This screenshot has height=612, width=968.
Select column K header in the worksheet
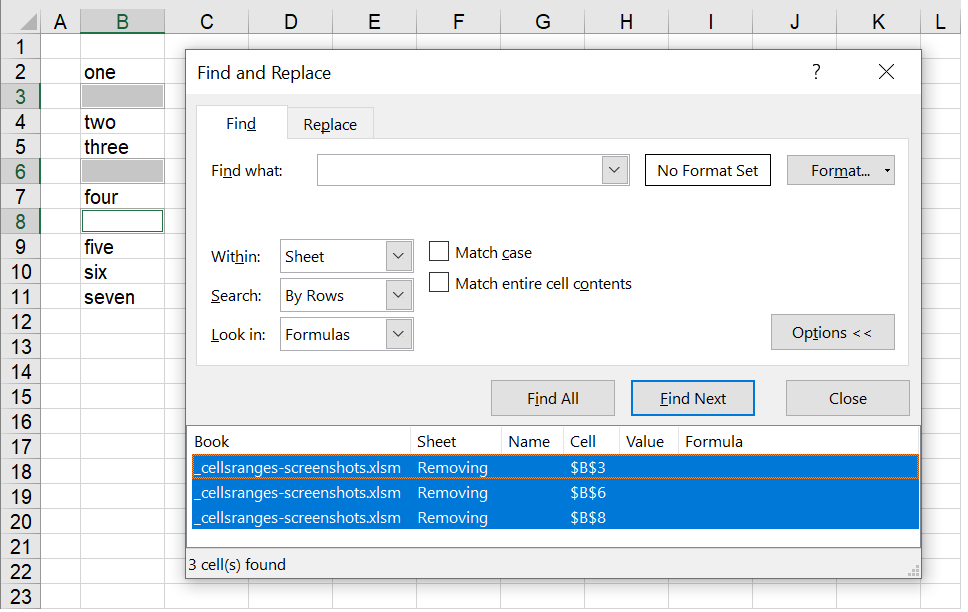click(878, 22)
